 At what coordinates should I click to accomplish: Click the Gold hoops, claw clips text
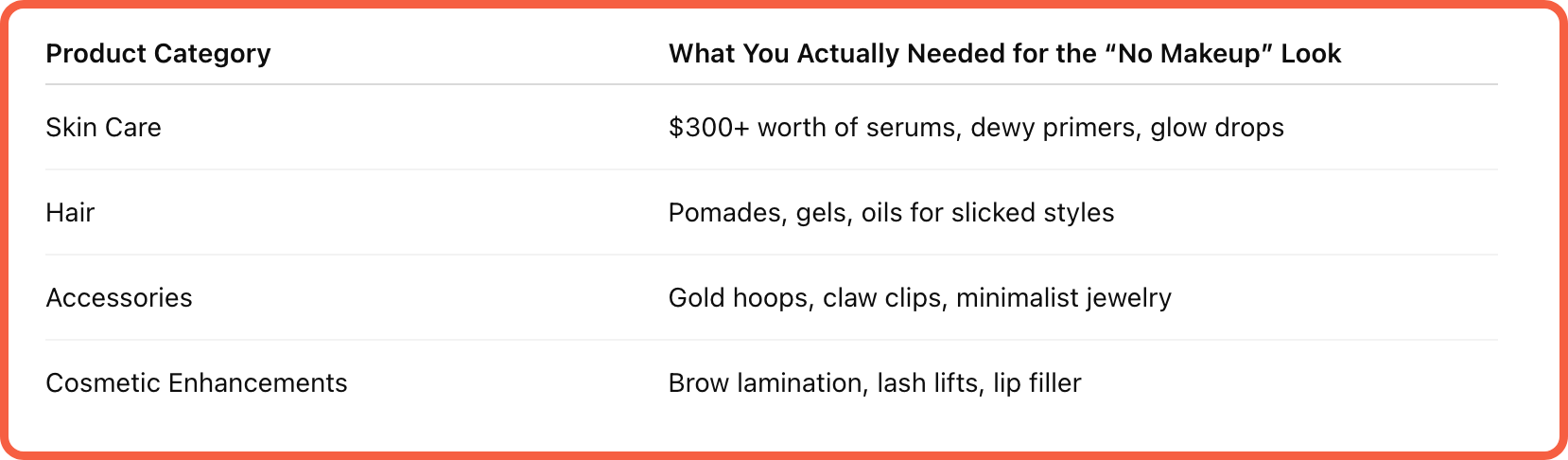[808, 298]
